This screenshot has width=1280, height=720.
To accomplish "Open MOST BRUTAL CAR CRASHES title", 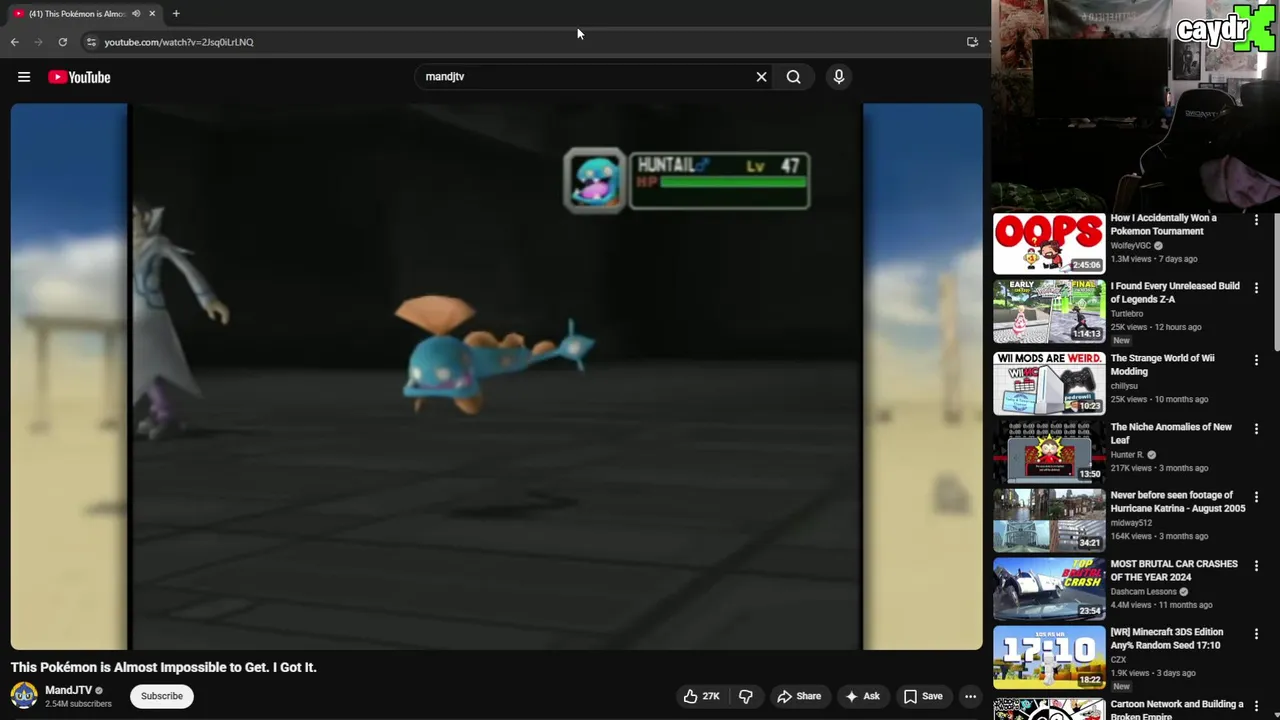I will tap(1174, 570).
